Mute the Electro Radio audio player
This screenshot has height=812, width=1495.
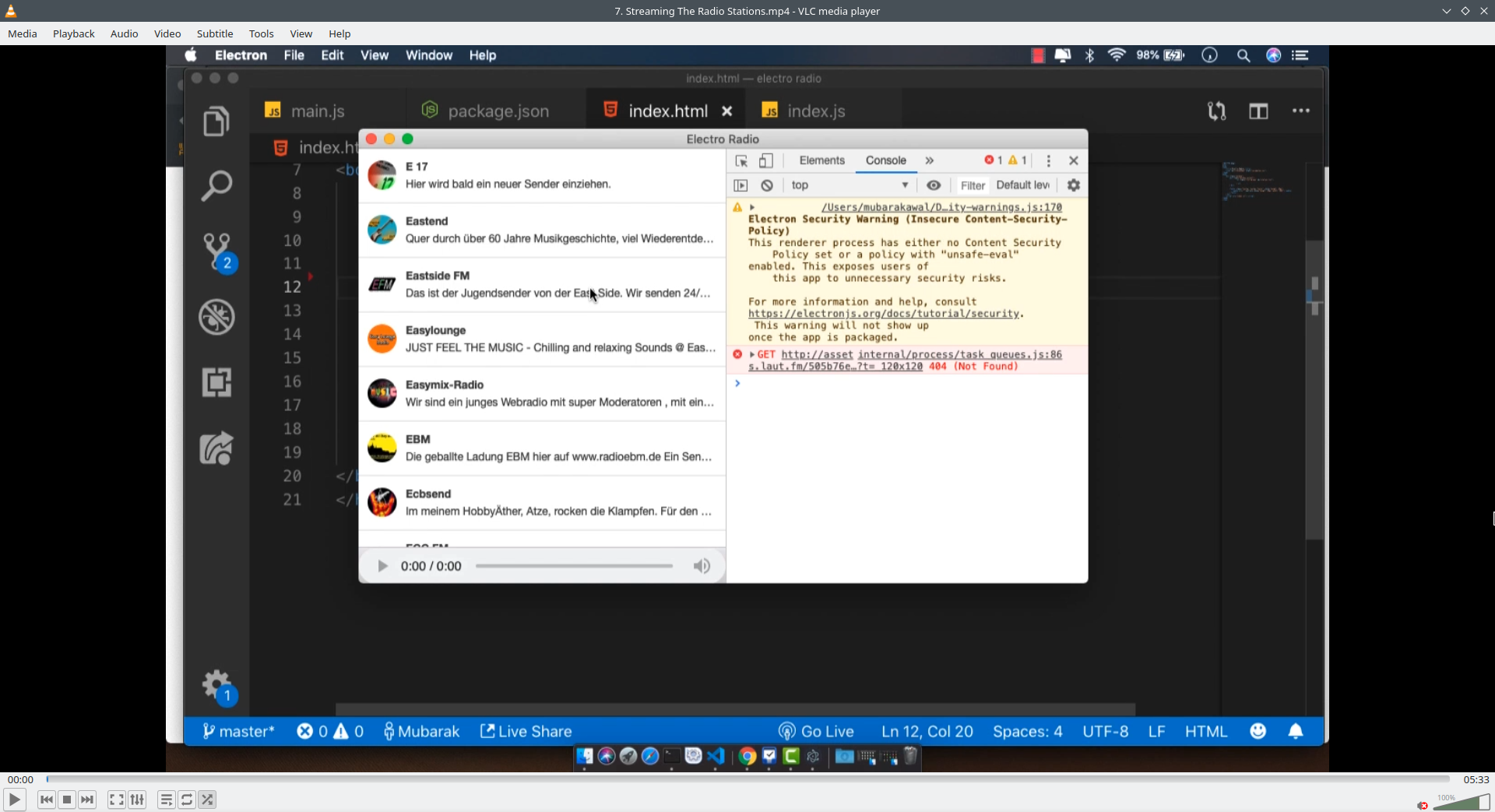[x=702, y=566]
